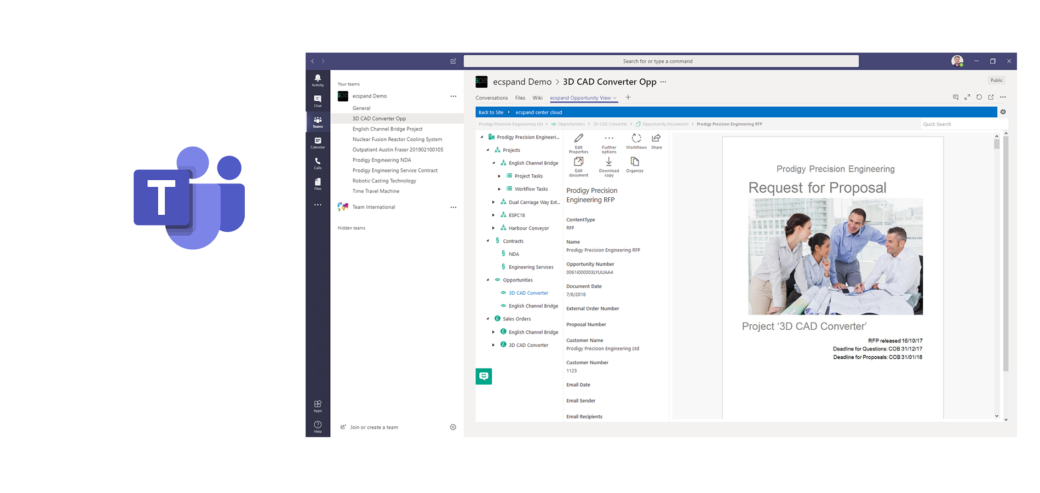Open the tab conversation icon
The width and height of the screenshot is (1040, 493).
956,97
